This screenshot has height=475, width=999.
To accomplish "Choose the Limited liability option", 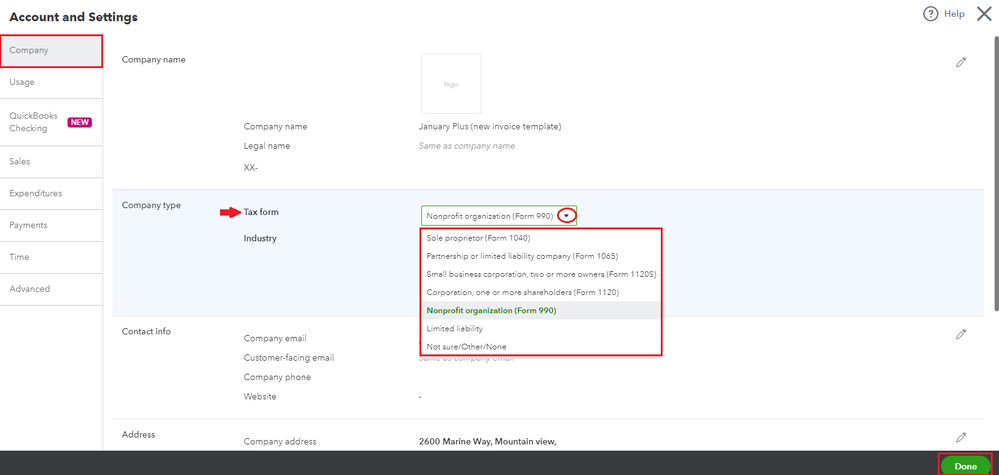I will click(x=541, y=329).
